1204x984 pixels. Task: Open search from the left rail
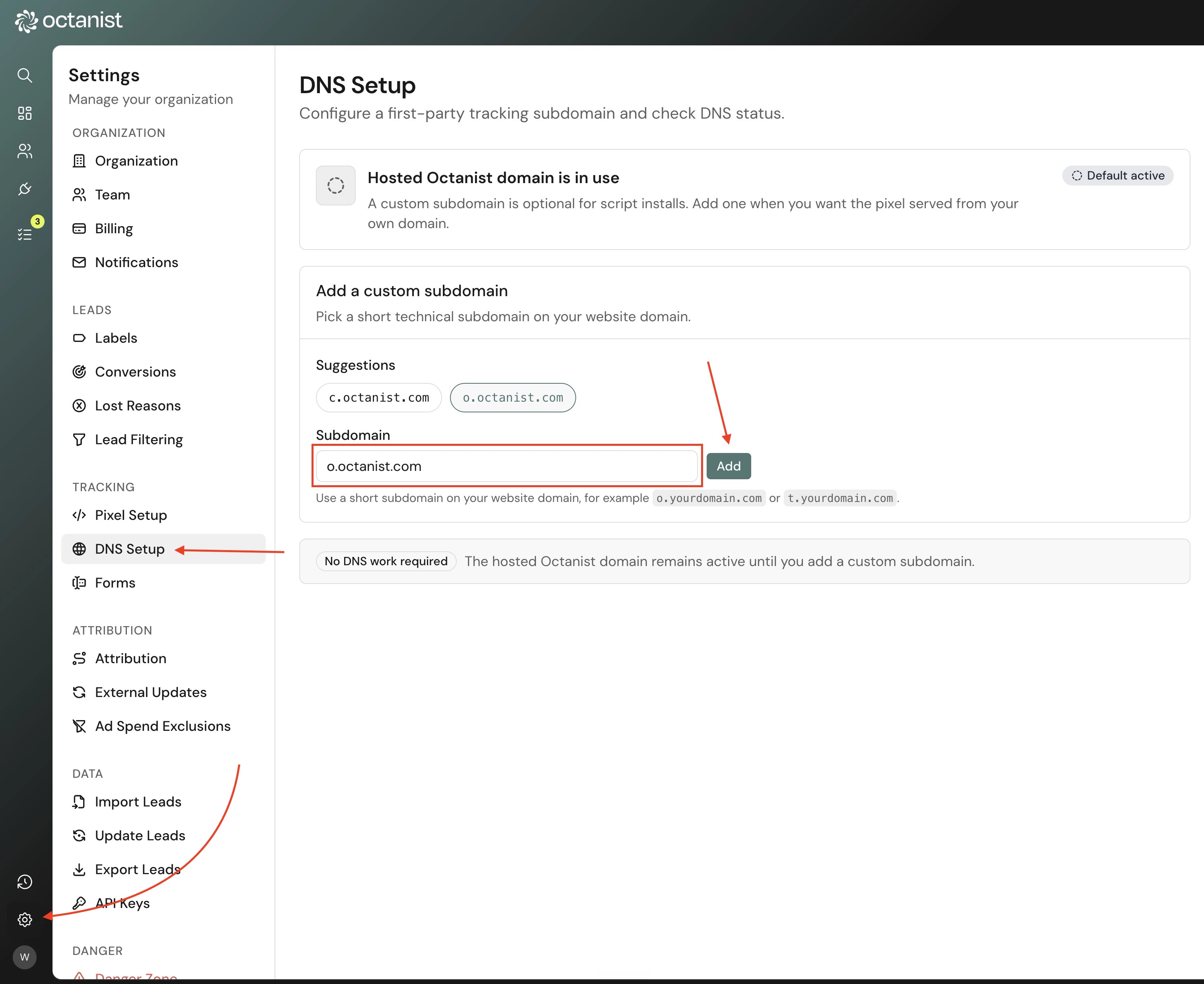click(x=24, y=75)
